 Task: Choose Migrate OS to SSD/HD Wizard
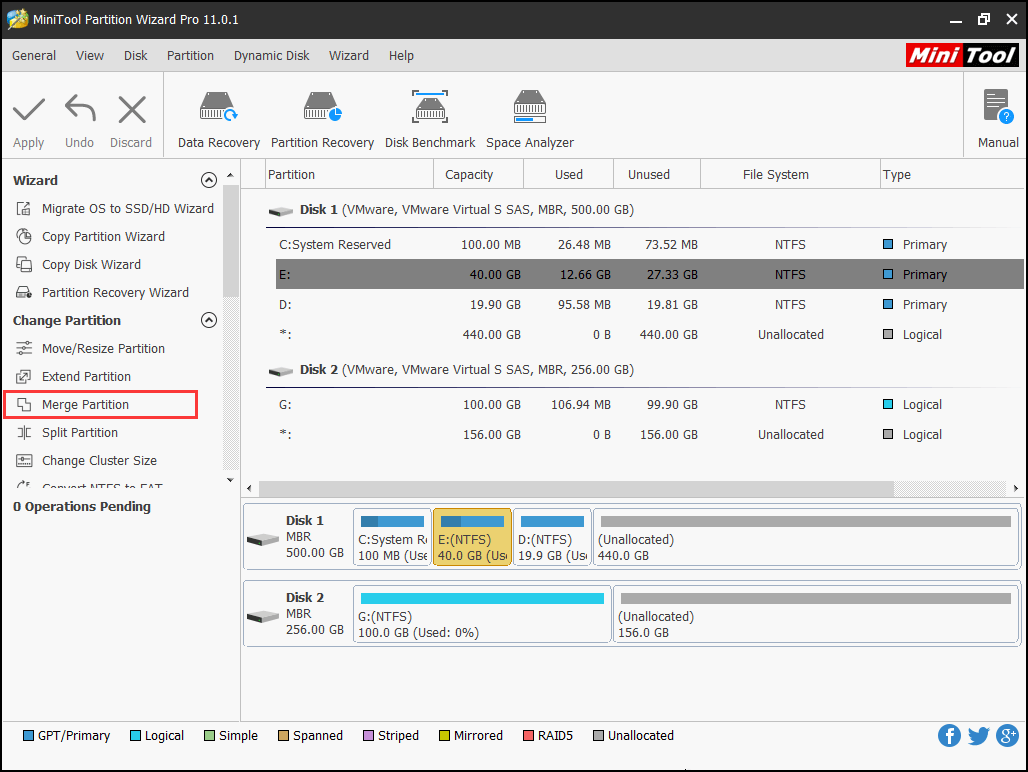(127, 209)
